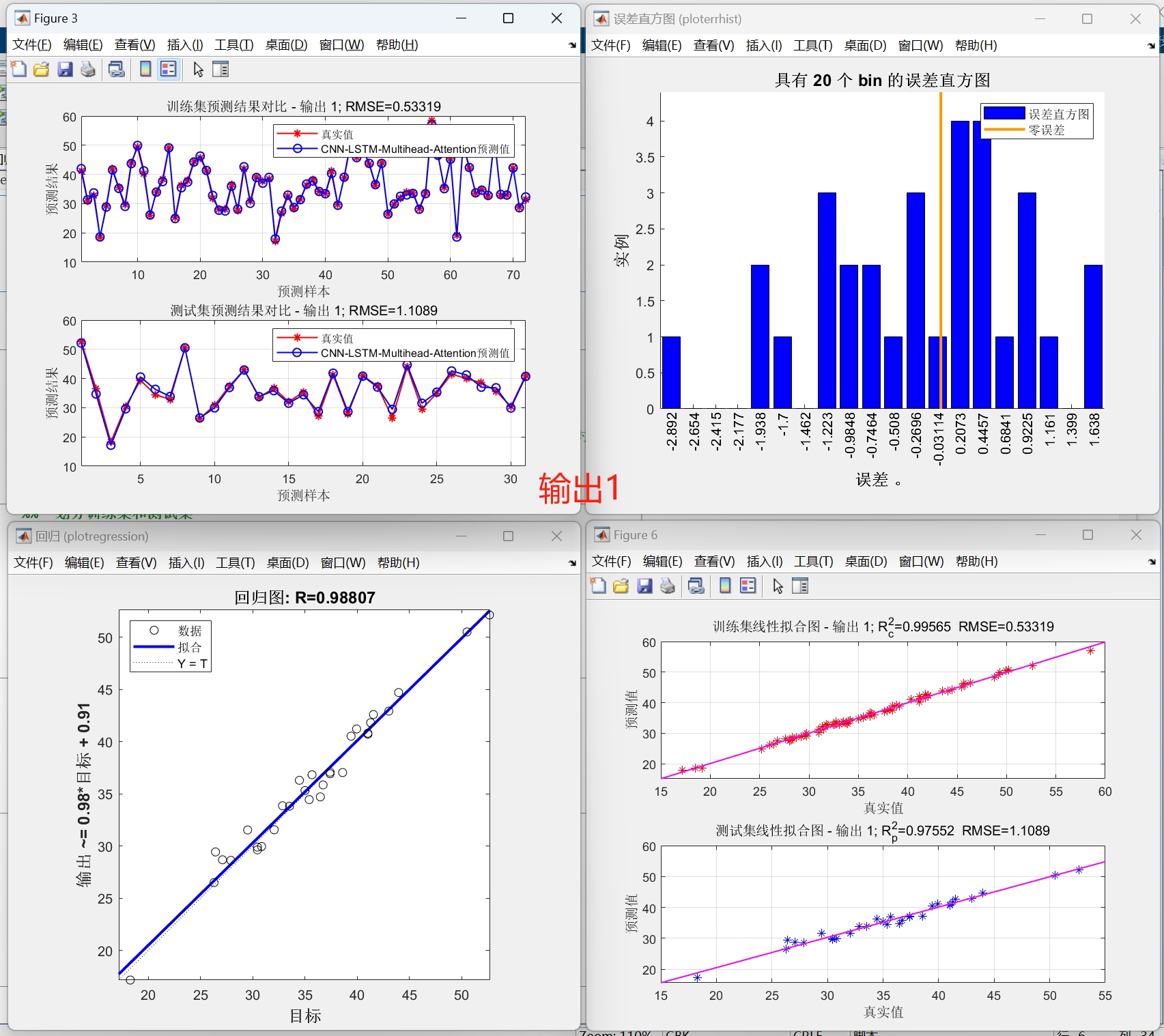Print Figure 3 using the printer icon
1164x1036 pixels.
[87, 69]
